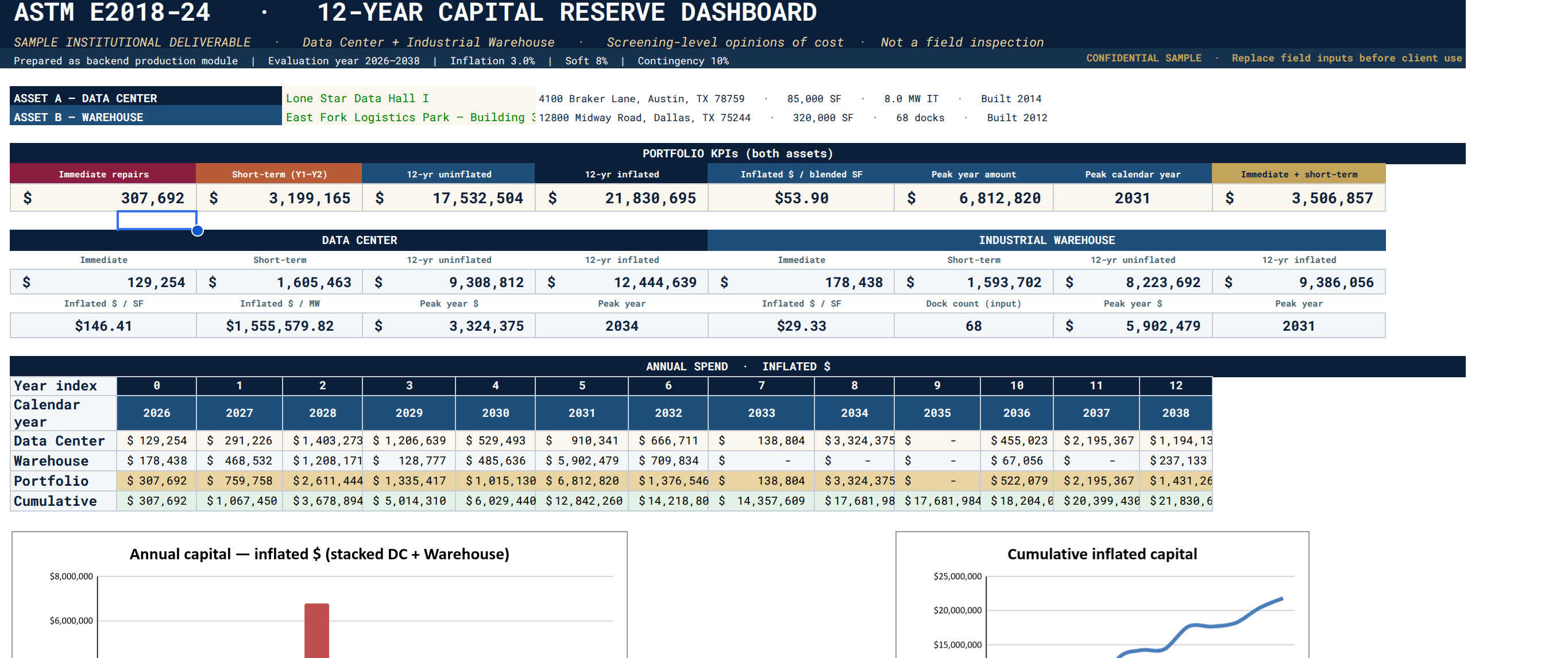Select Peak year amount 6,812,820 KPI cell
Image resolution: width=1568 pixels, height=658 pixels.
974,198
